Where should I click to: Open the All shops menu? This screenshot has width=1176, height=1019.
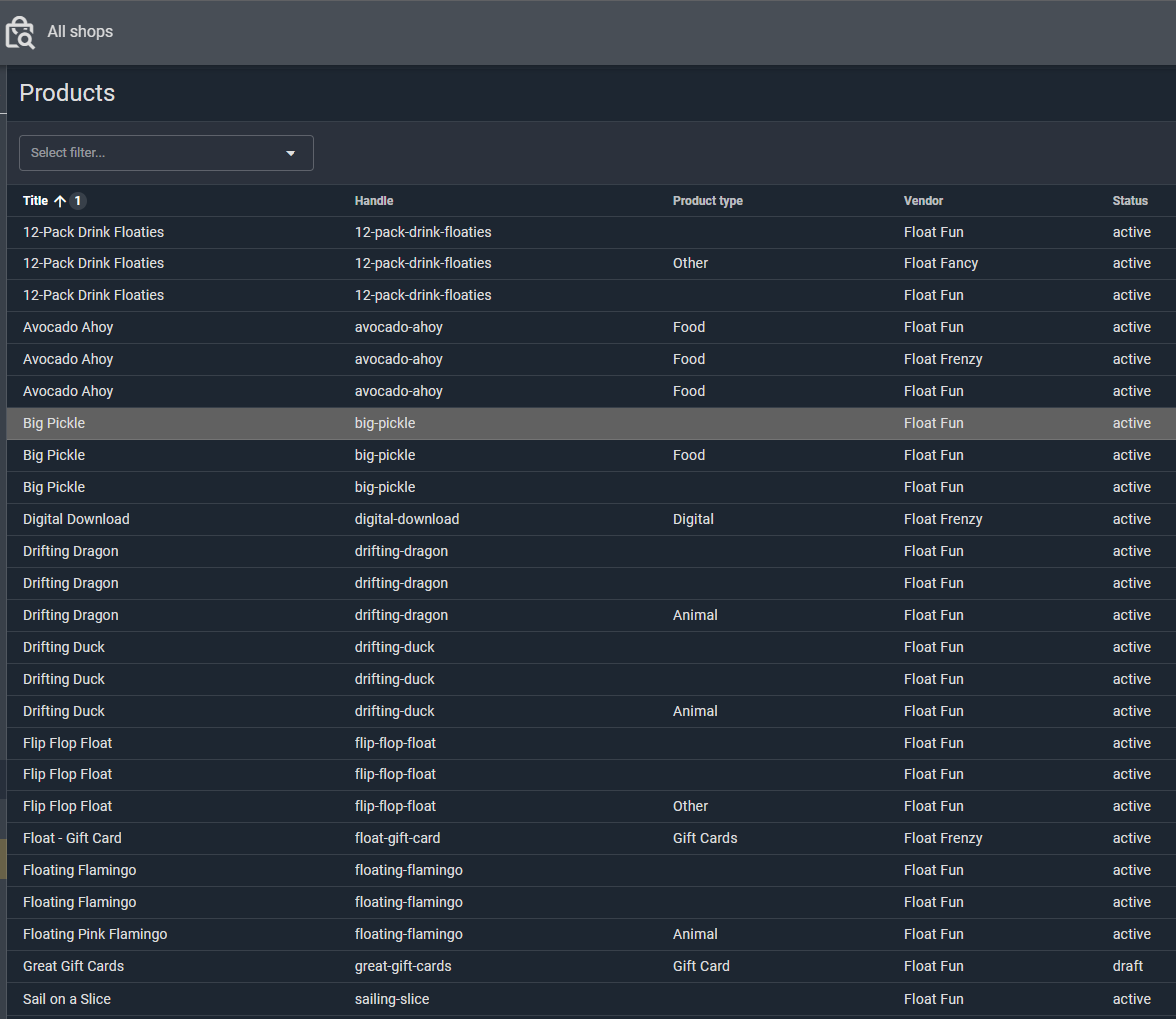point(80,32)
